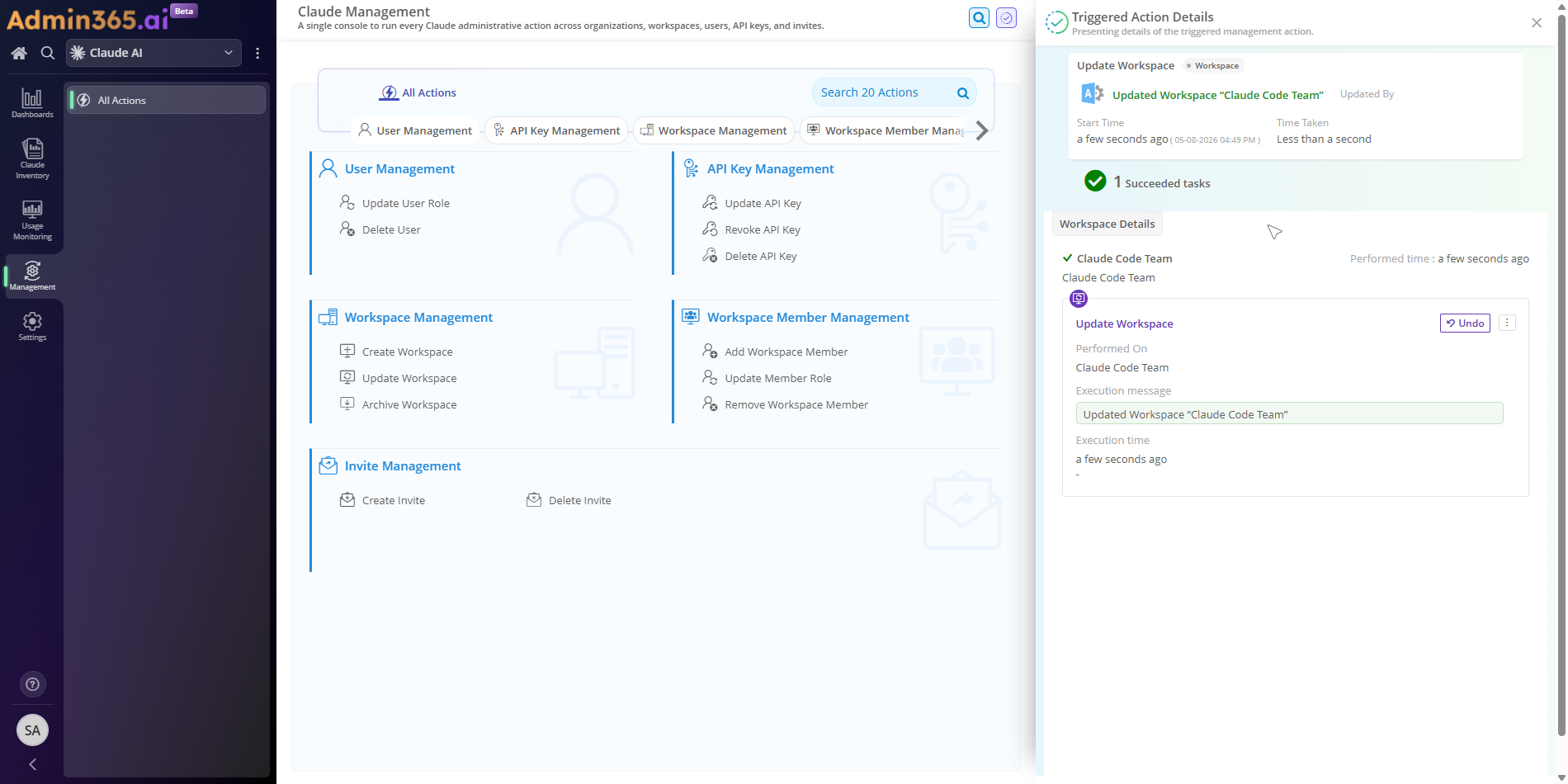Show more tabs with the right chevron
Viewport: 1568px width, 784px height.
click(982, 130)
